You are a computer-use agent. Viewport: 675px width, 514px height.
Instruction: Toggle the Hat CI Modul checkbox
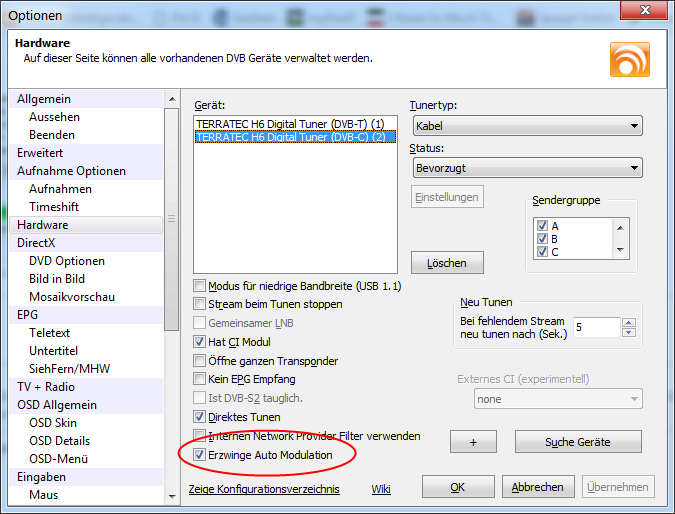click(x=200, y=342)
